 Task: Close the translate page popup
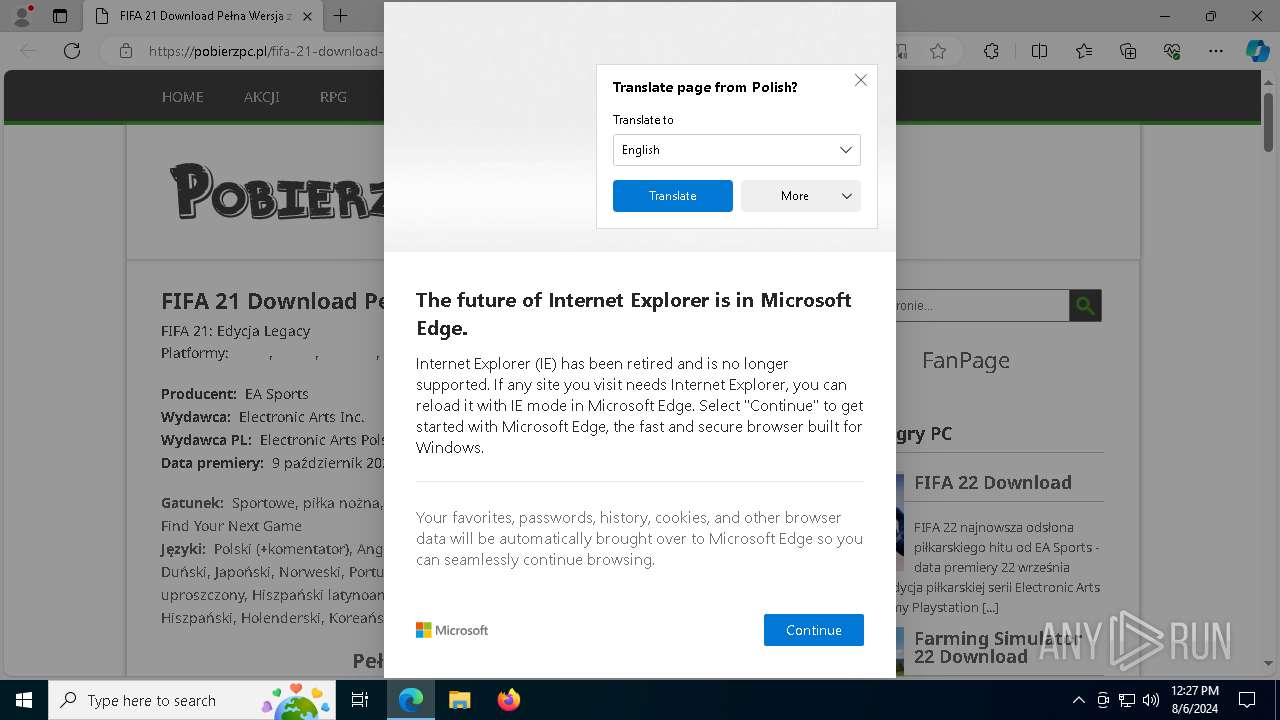pyautogui.click(x=861, y=80)
